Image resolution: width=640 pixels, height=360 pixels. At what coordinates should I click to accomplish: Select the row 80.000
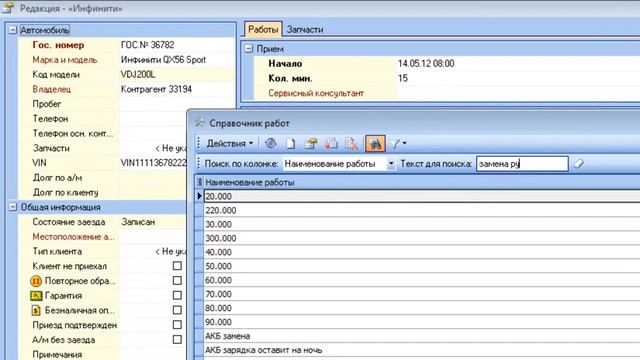(x=422, y=308)
